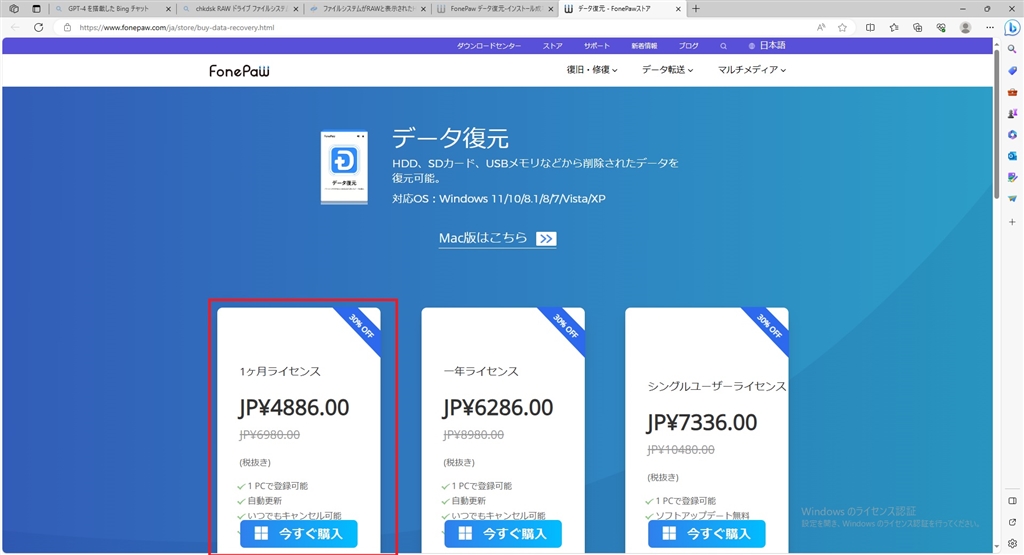Buy the 1ヶ月ライセンス with 今すぐ購入
The height and width of the screenshot is (555, 1024).
298,533
